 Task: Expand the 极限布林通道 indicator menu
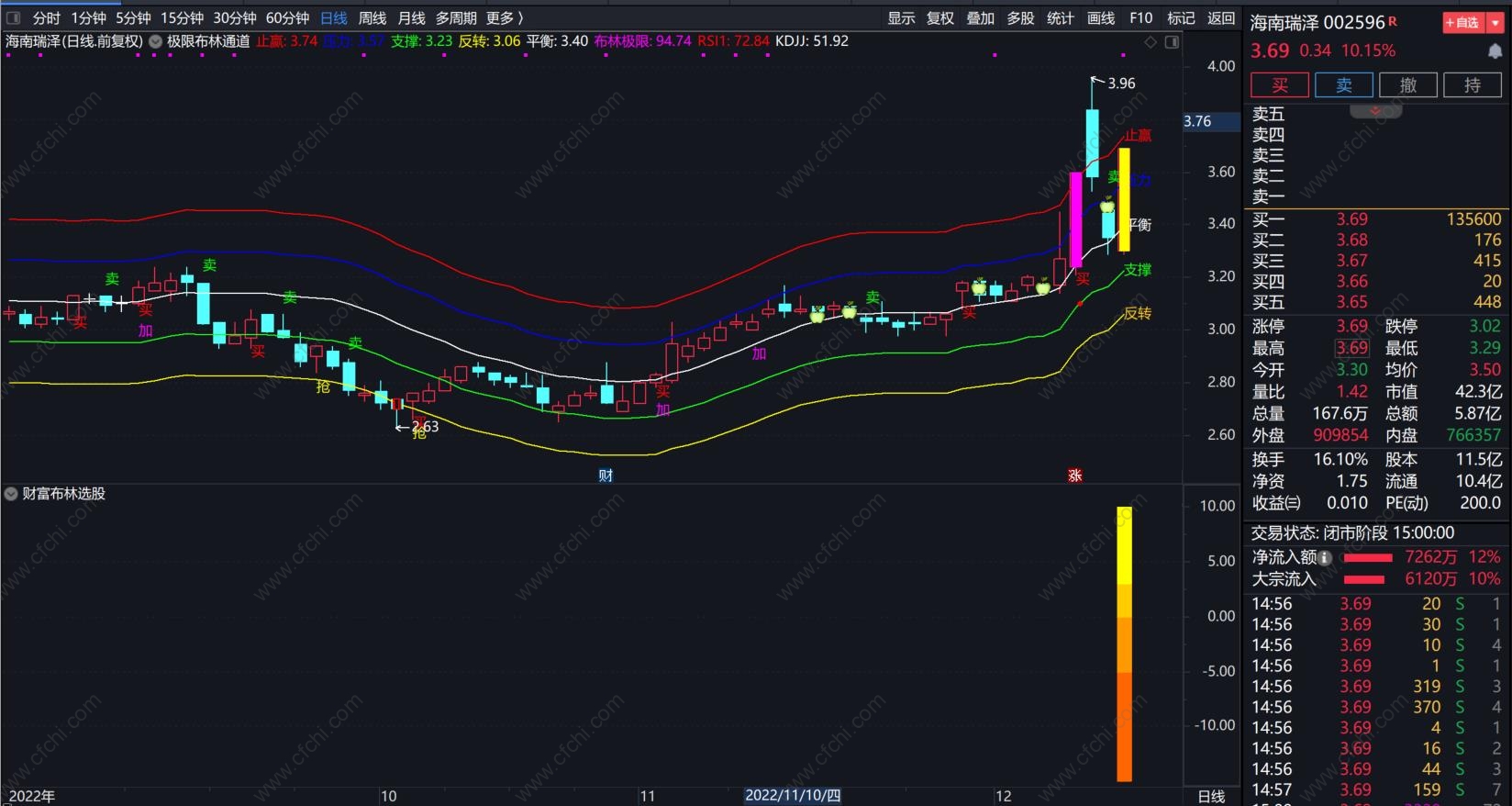155,41
